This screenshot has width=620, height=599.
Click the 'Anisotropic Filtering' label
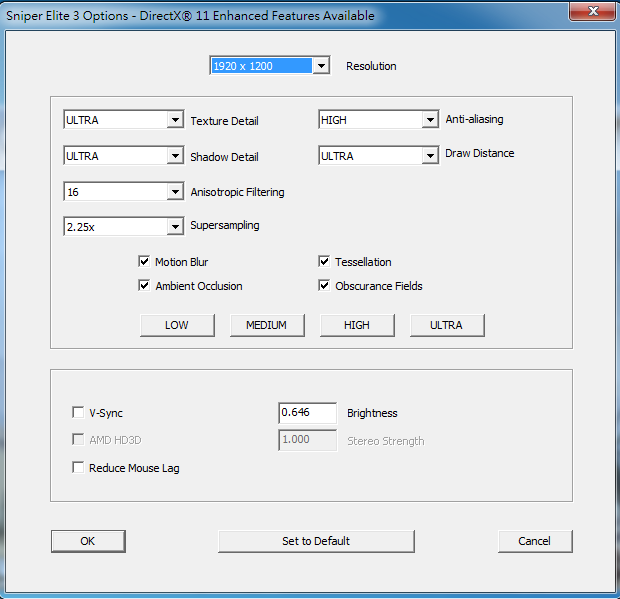238,192
